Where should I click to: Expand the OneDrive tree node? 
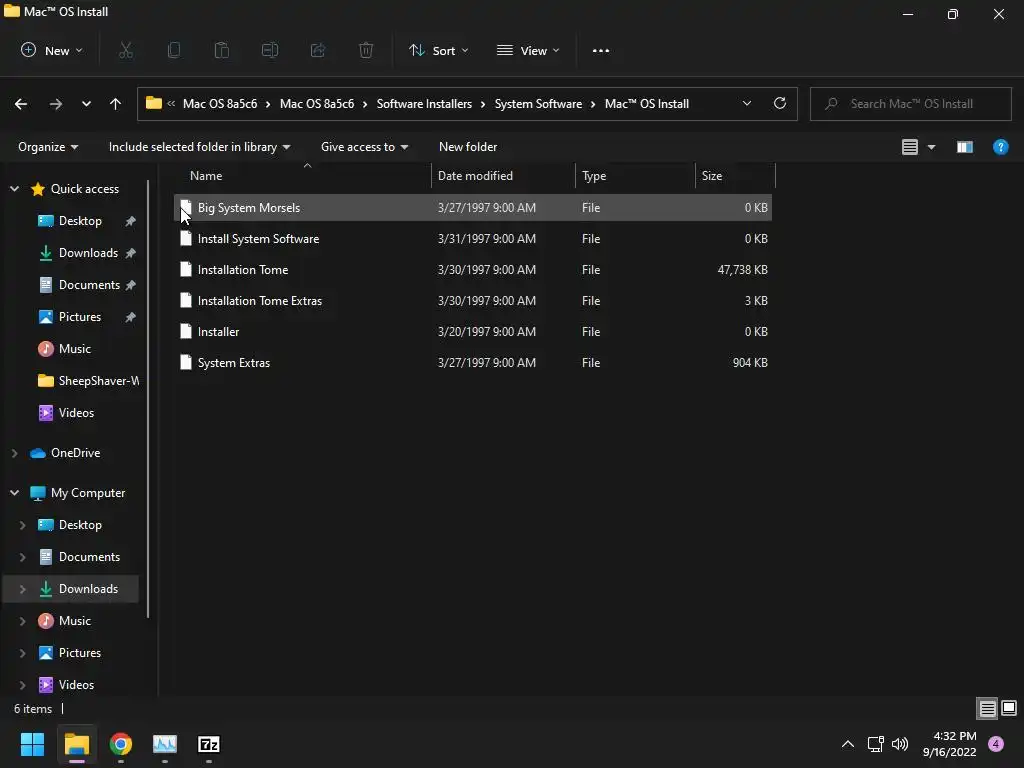pos(14,453)
